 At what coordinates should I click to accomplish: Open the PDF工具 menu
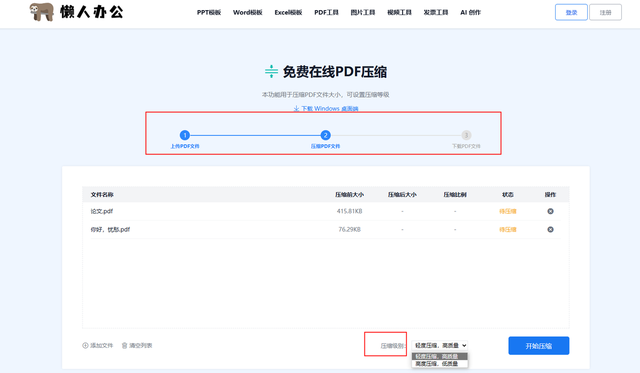click(326, 12)
